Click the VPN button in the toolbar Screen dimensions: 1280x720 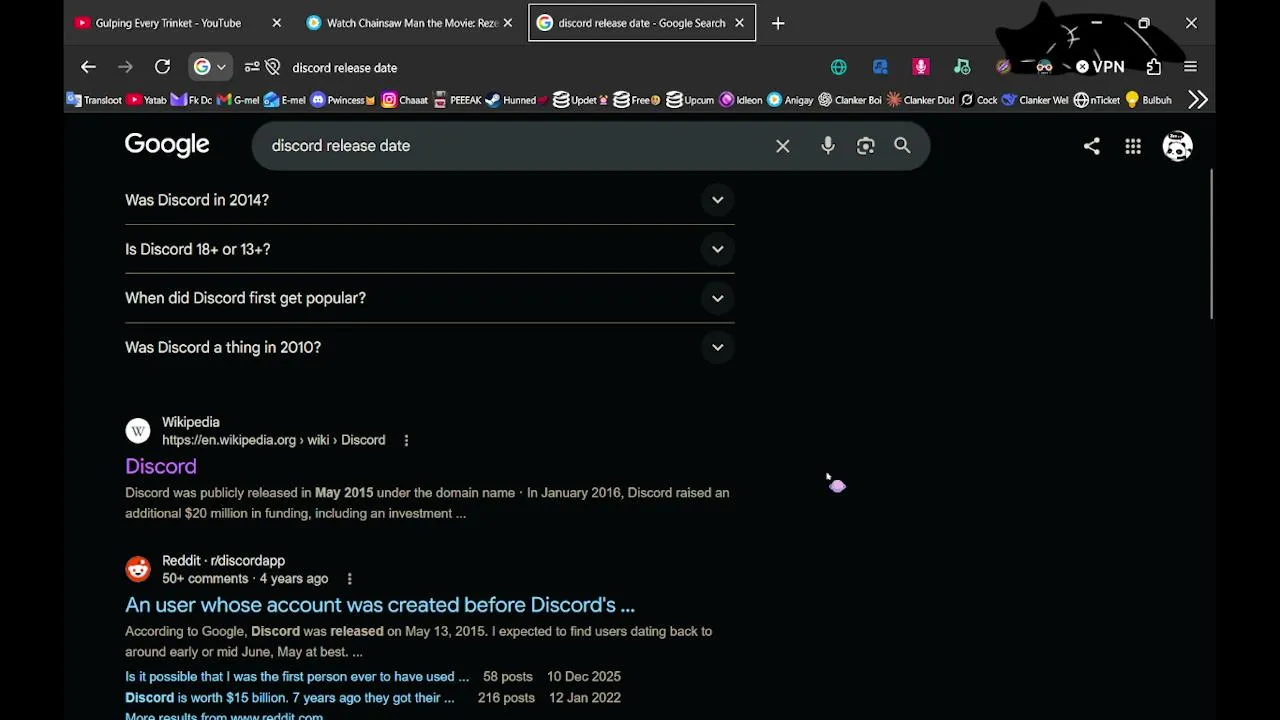1100,67
